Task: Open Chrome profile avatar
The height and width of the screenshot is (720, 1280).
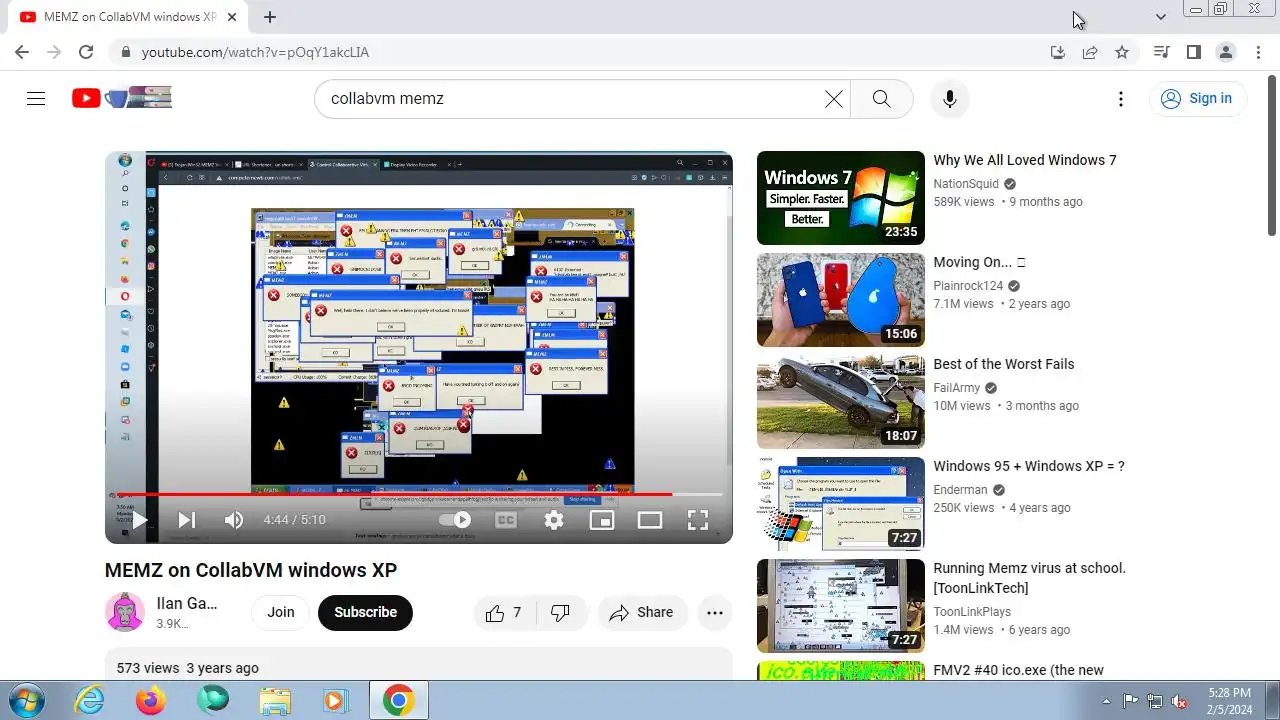Action: point(1225,52)
